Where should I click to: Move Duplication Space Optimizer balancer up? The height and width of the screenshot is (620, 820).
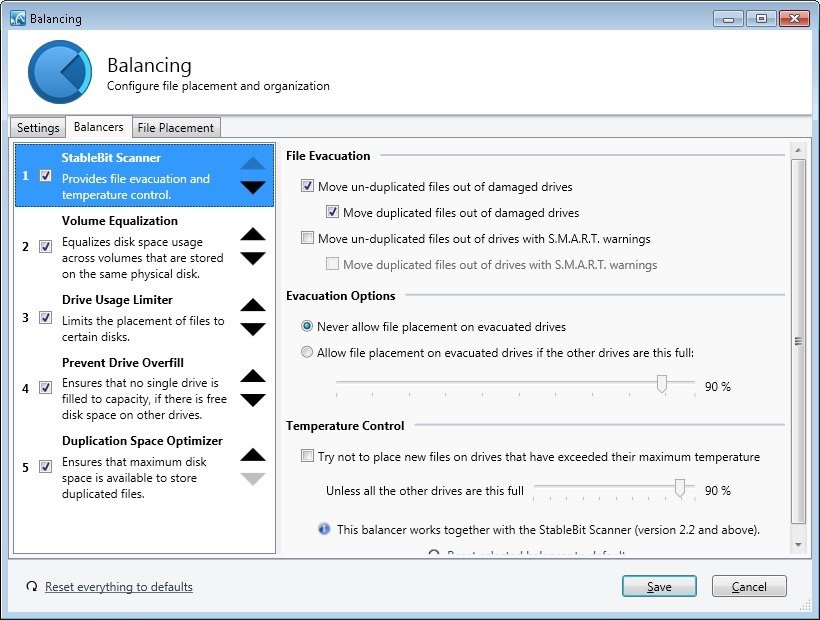tap(253, 454)
